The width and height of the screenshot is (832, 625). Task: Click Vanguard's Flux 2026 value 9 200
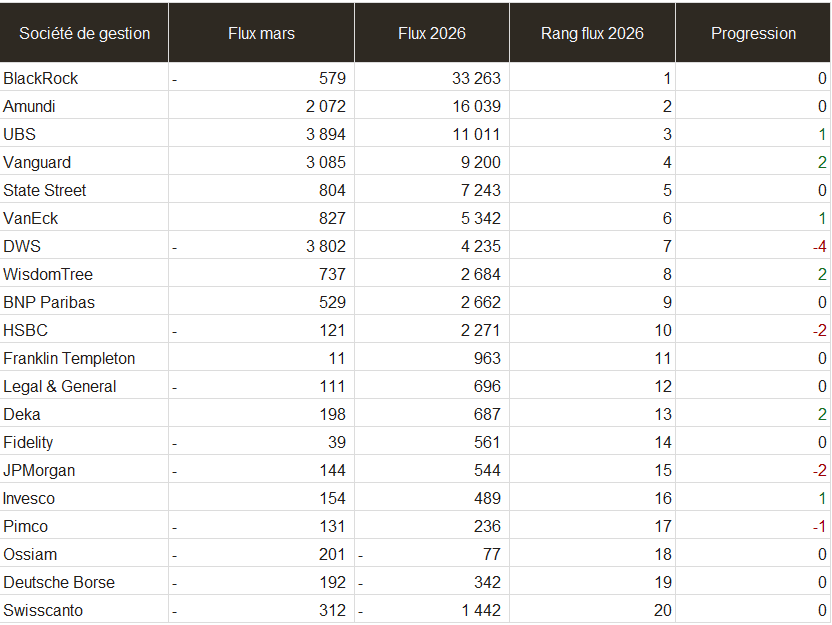coord(480,162)
